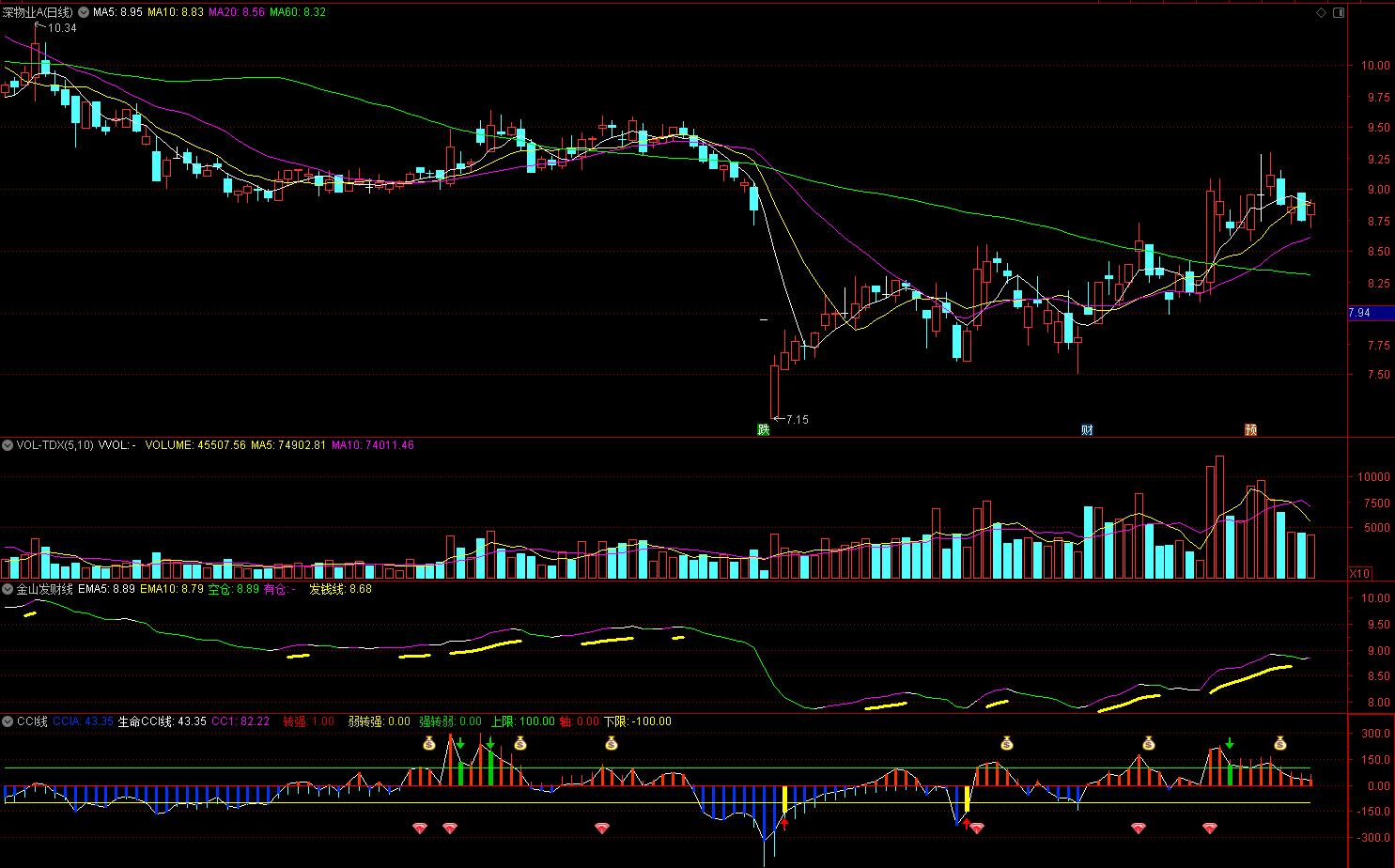This screenshot has height=868, width=1395.
Task: Click the first money bag icon in CC线 panel
Action: [x=429, y=744]
